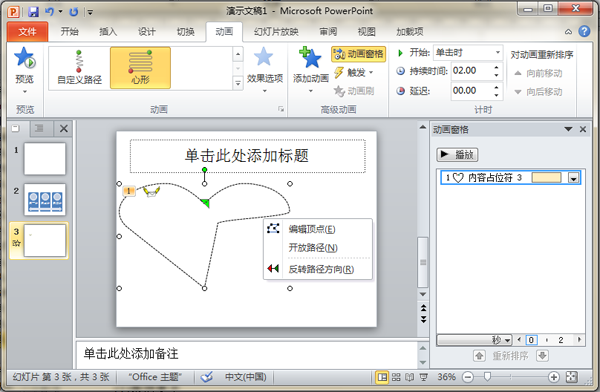
Task: Open the Trigger (触发) lightning icon
Action: click(339, 72)
